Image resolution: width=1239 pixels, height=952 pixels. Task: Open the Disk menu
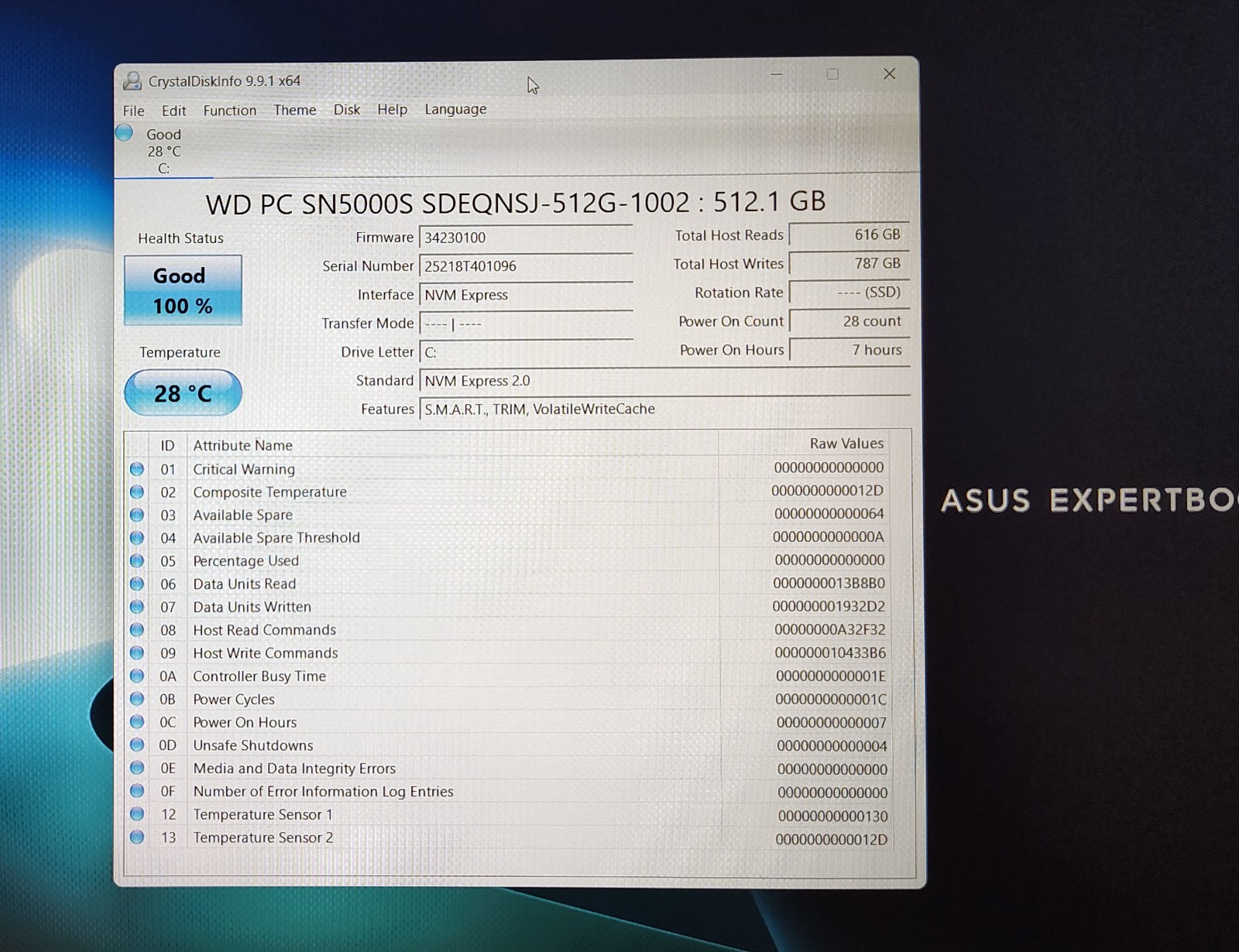pyautogui.click(x=347, y=110)
